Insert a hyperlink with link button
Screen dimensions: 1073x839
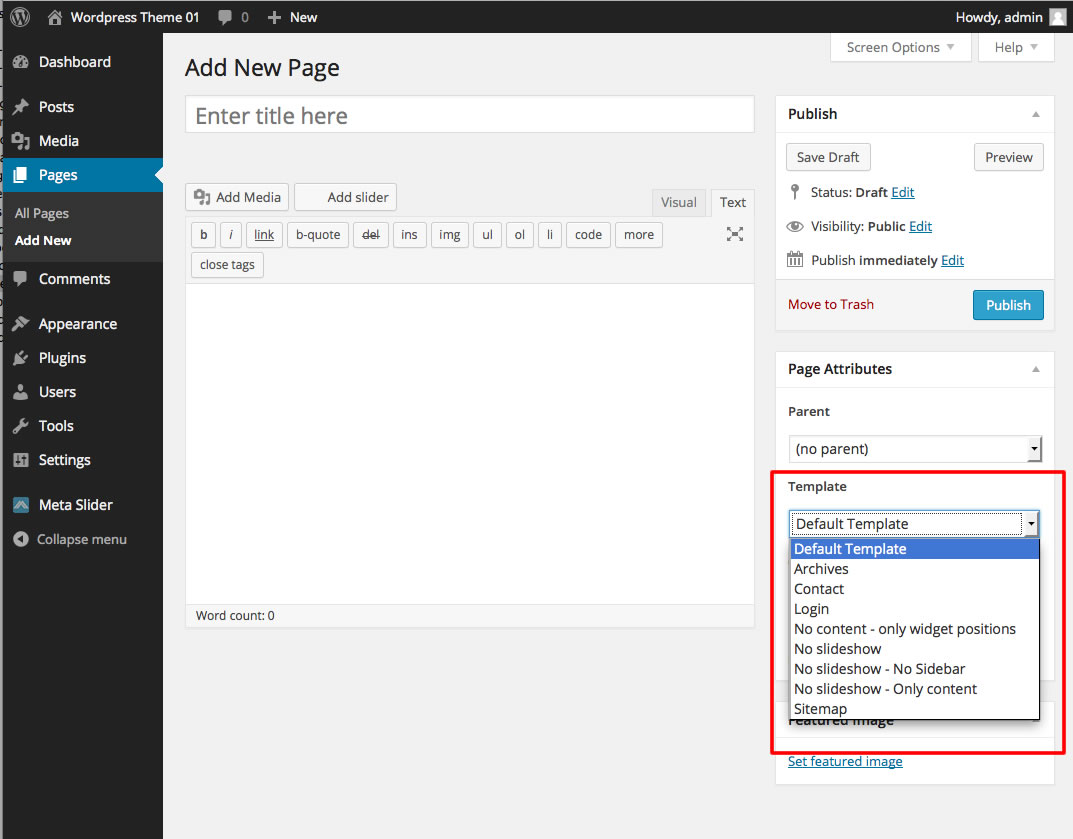click(263, 235)
